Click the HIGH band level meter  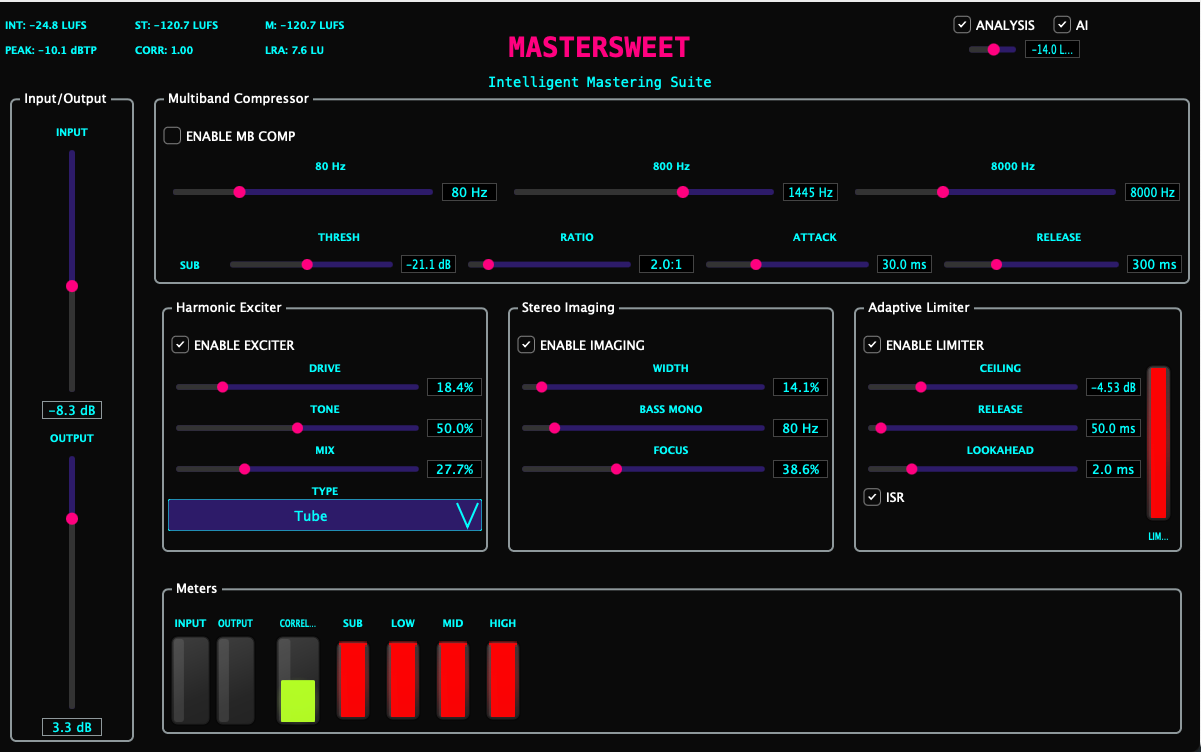[503, 680]
